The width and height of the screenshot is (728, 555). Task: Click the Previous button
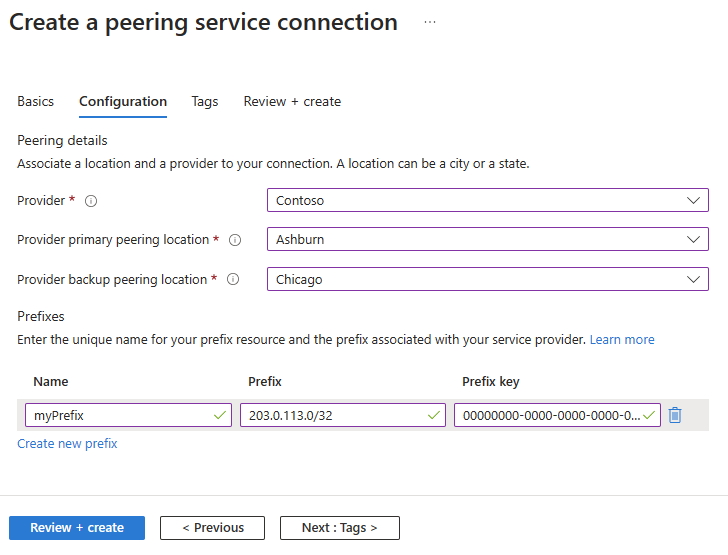point(212,528)
